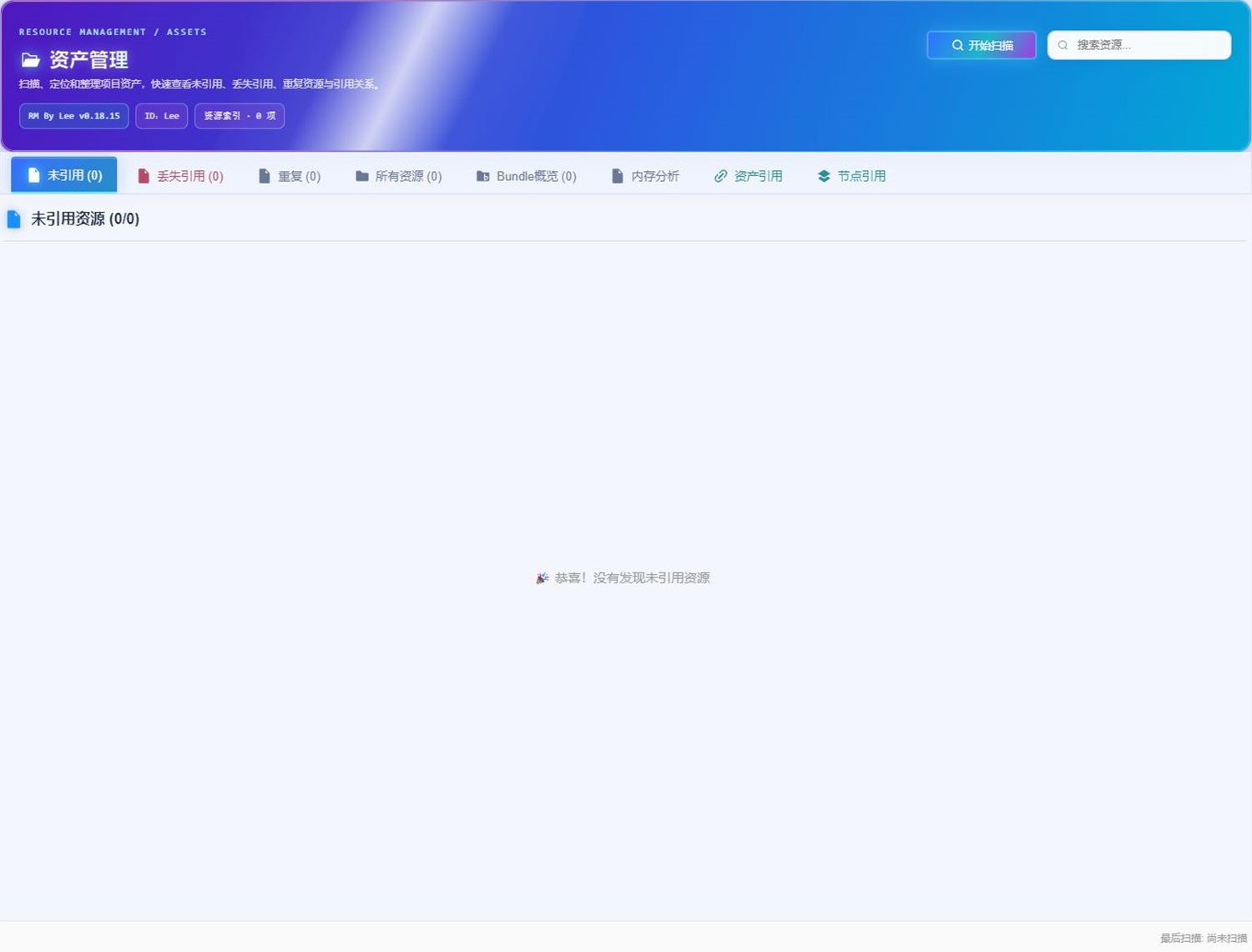Click the RM By Lee v0.18.15 badge
The height and width of the screenshot is (952, 1252).
(x=74, y=116)
